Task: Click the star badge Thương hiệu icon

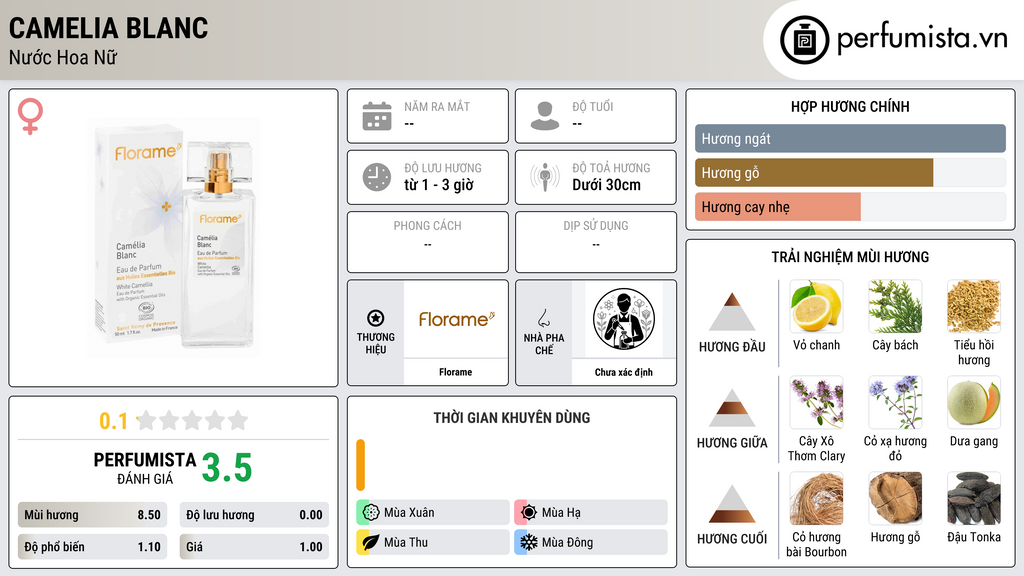Action: 376,318
